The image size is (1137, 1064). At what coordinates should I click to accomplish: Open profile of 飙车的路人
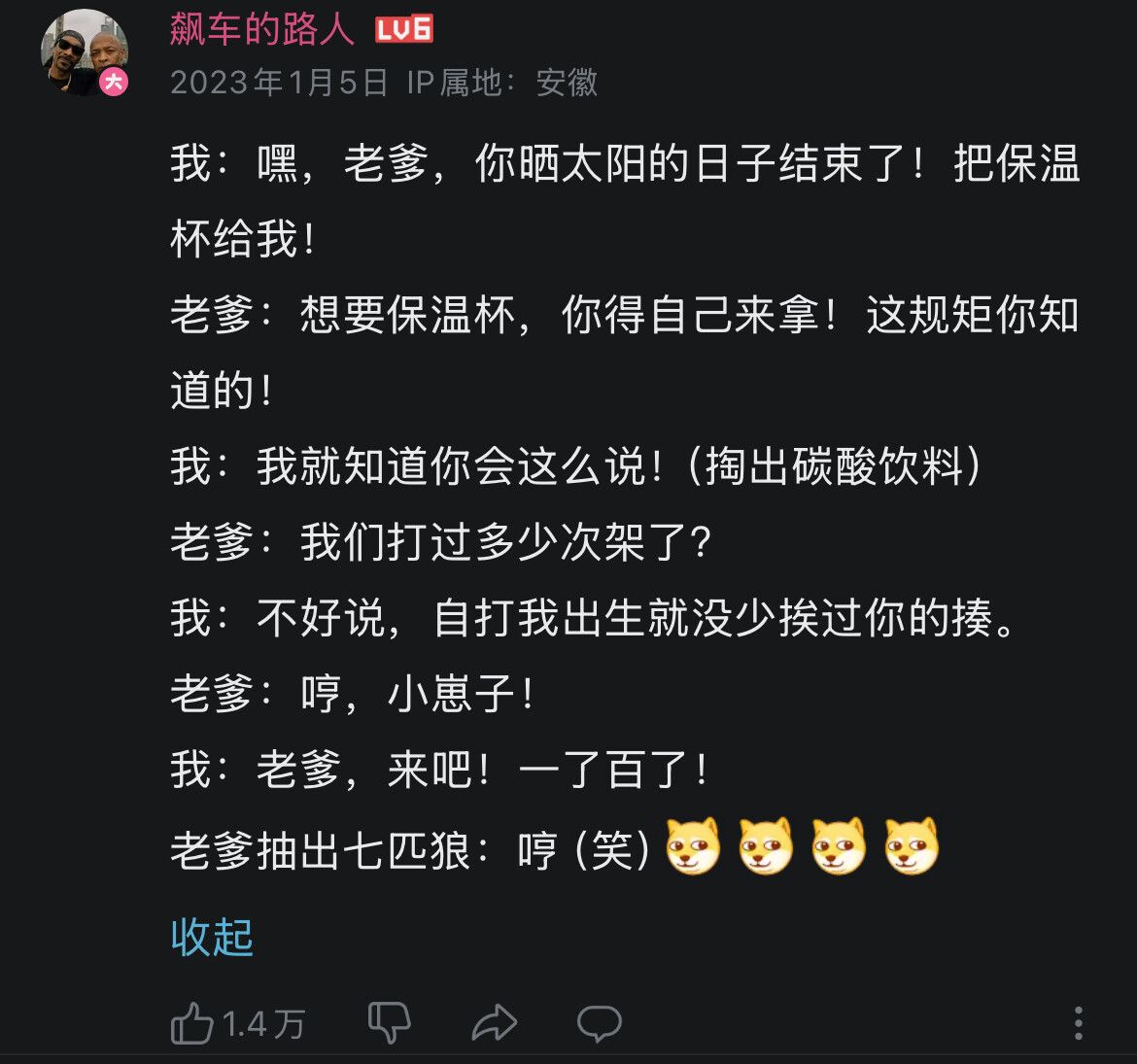(x=261, y=29)
